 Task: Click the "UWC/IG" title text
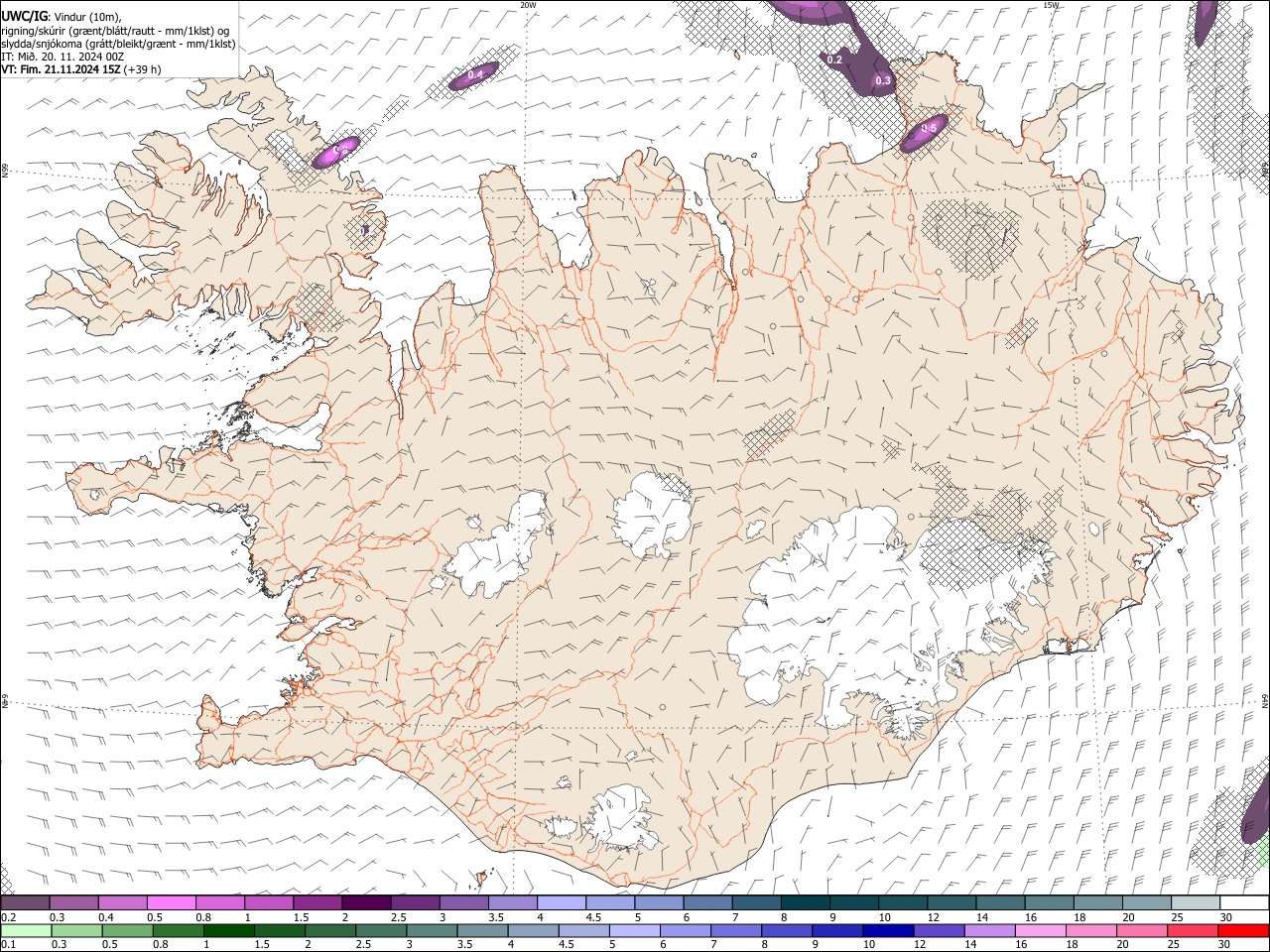pyautogui.click(x=24, y=17)
